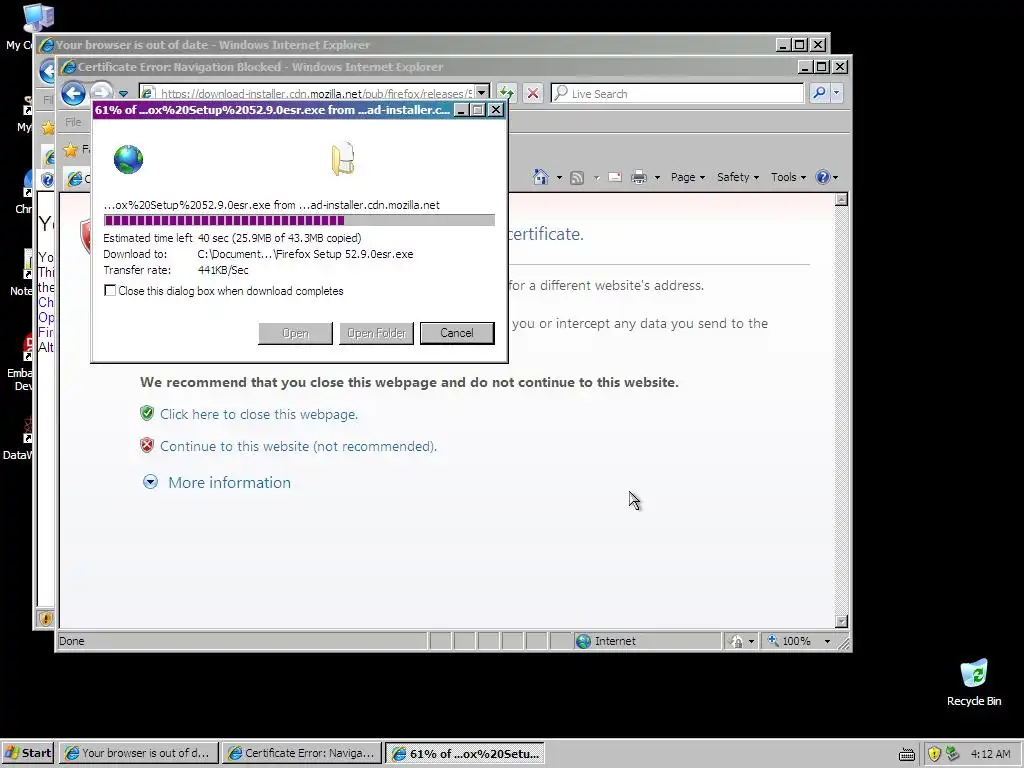Viewport: 1024px width, 768px height.
Task: Click the Favorites star in Certificate Error window
Action: (x=70, y=150)
